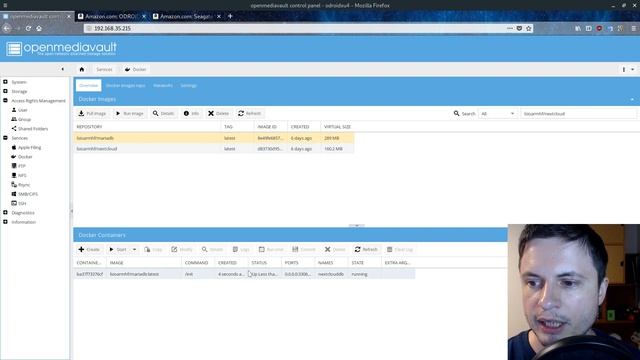
Task: Click Details in Docker Containers toolbar
Action: pos(212,249)
